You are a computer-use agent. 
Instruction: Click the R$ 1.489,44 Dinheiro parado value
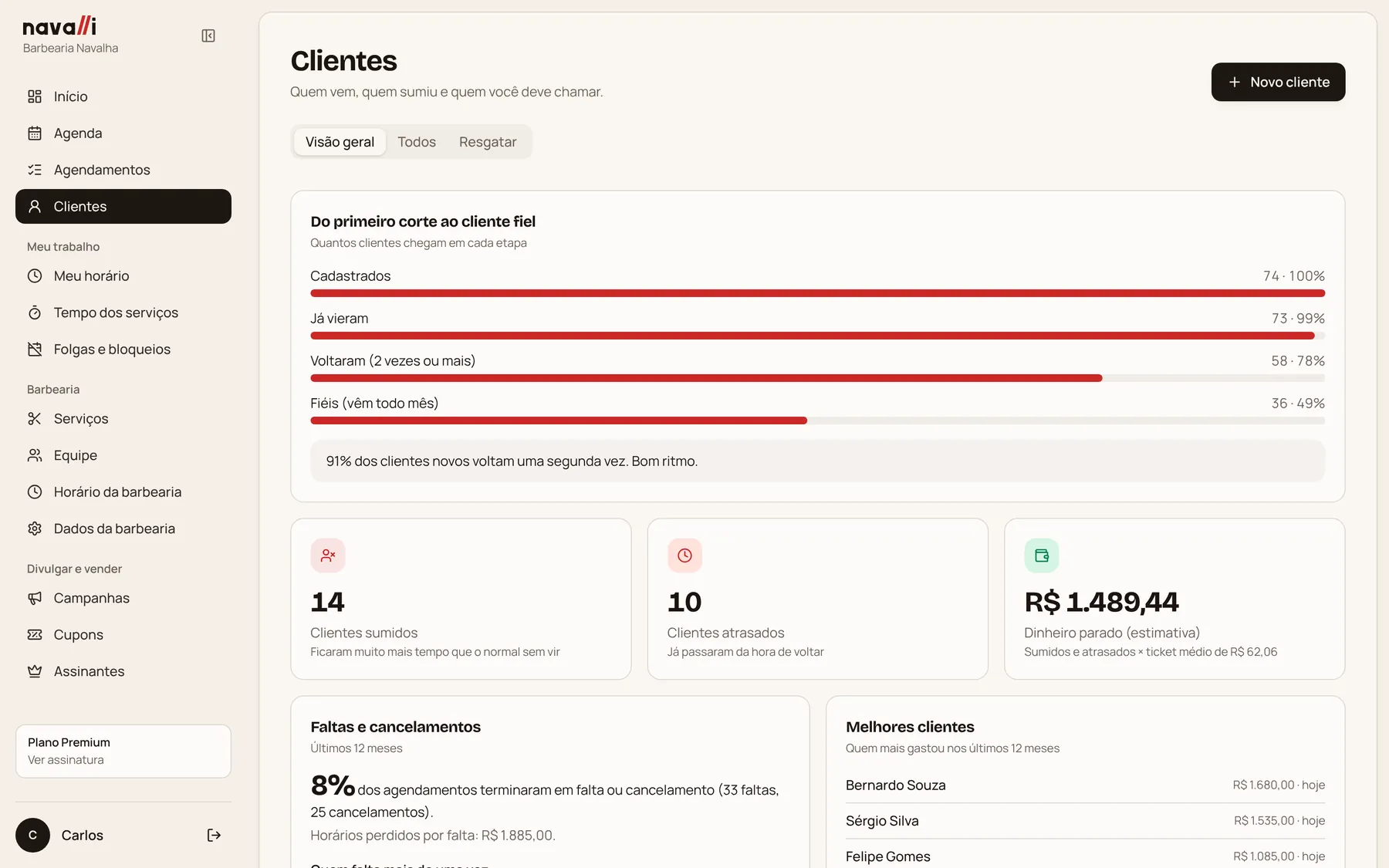[x=1101, y=602]
